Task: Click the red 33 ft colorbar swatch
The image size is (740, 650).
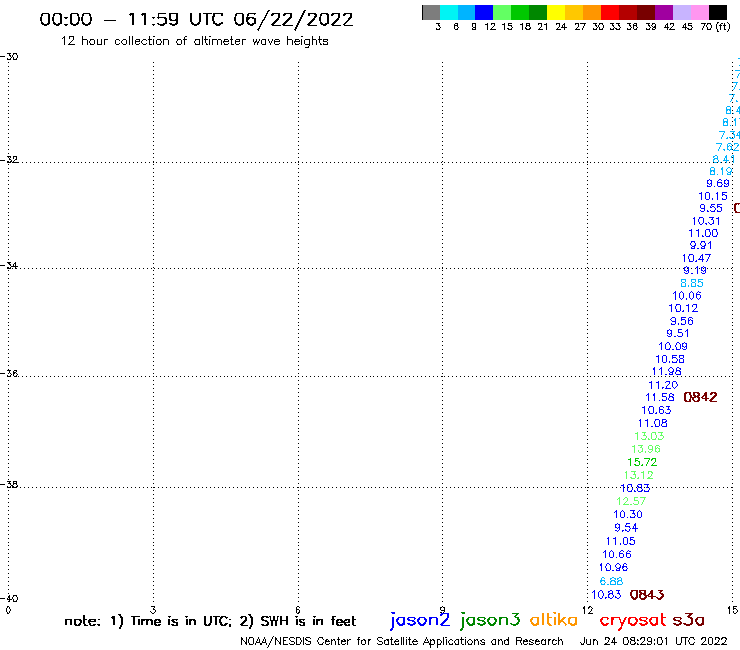Action: (610, 13)
